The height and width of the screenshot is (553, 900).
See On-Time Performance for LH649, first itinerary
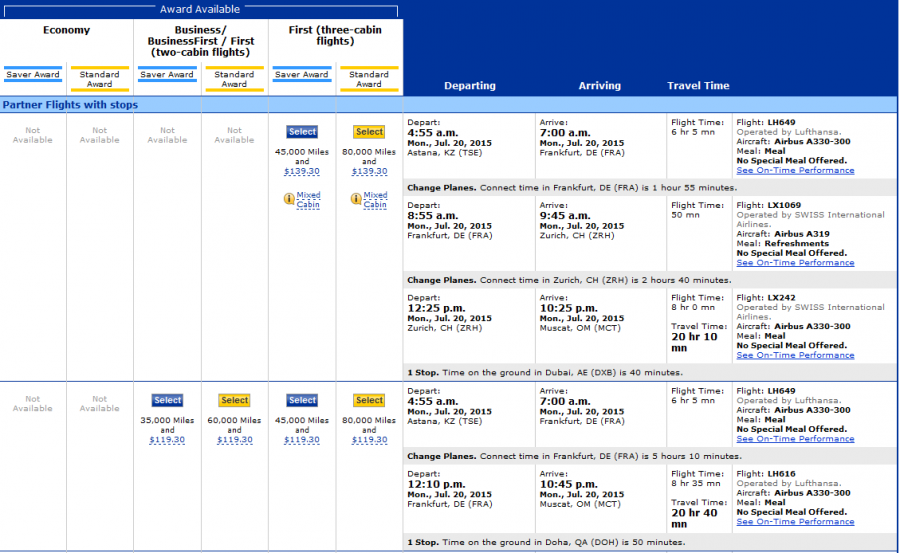coord(795,171)
